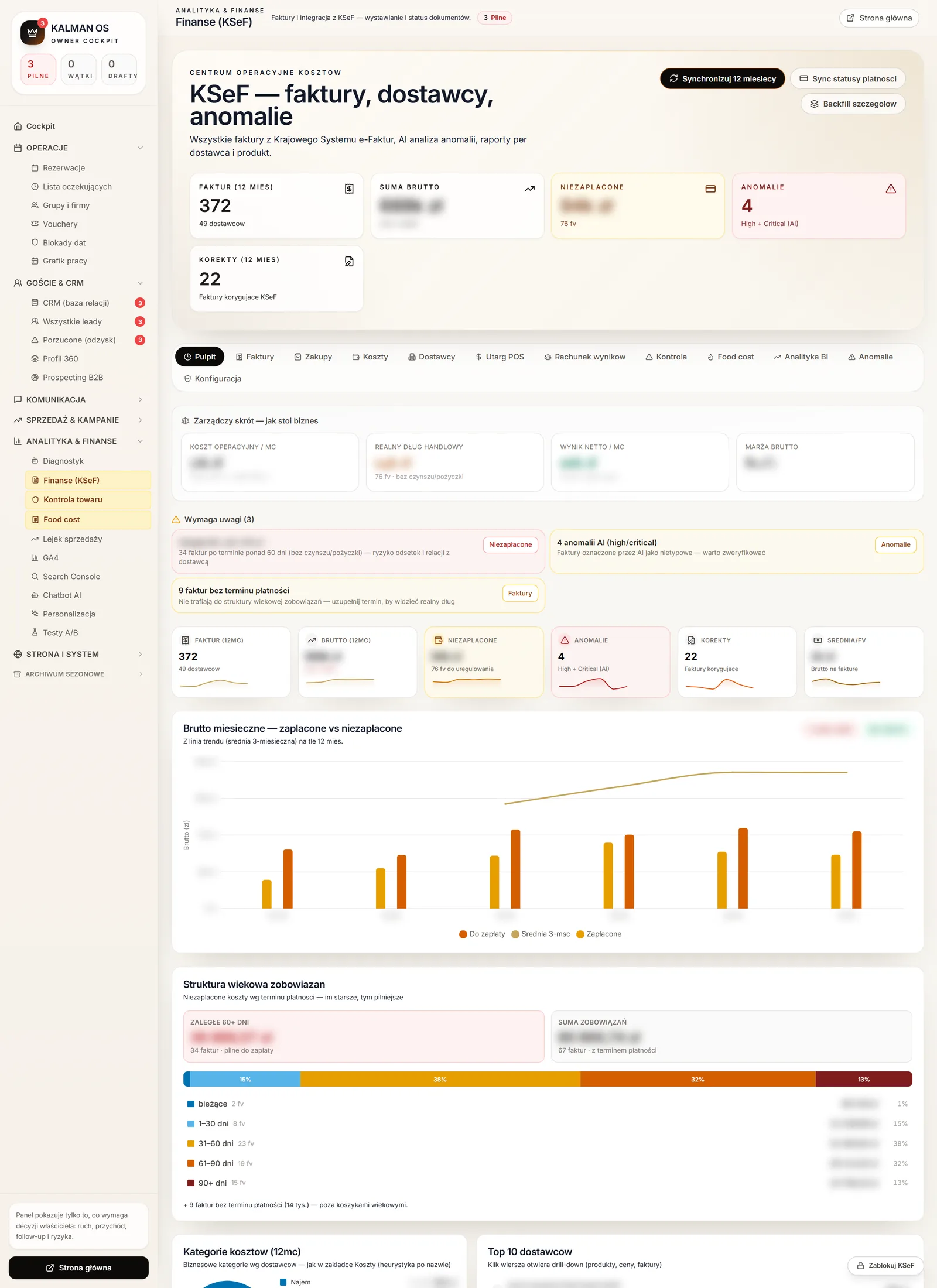Click the document icon on Korekty card
Image resolution: width=937 pixels, height=1288 pixels.
349,261
